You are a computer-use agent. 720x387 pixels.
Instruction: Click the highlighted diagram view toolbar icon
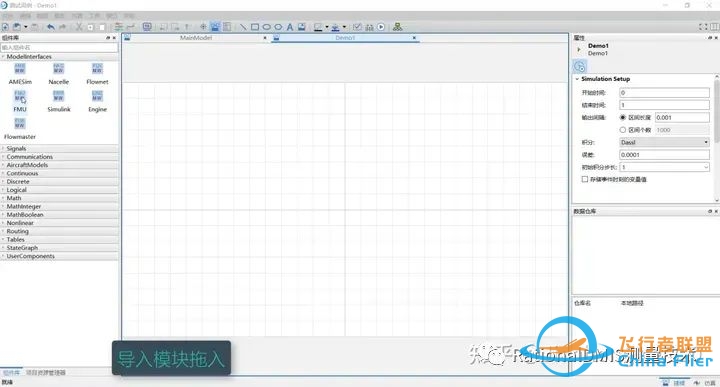[x=215, y=27]
